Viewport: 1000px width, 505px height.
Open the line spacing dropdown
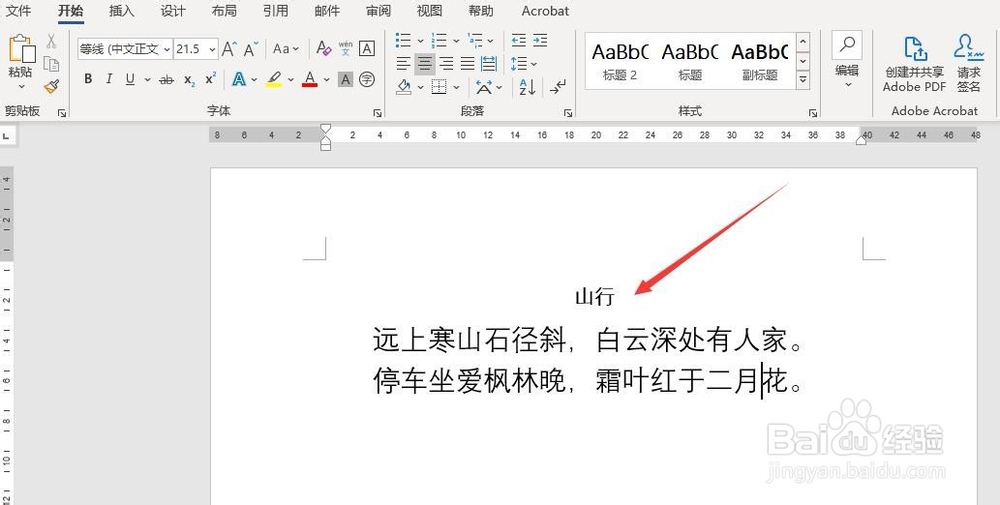click(524, 63)
